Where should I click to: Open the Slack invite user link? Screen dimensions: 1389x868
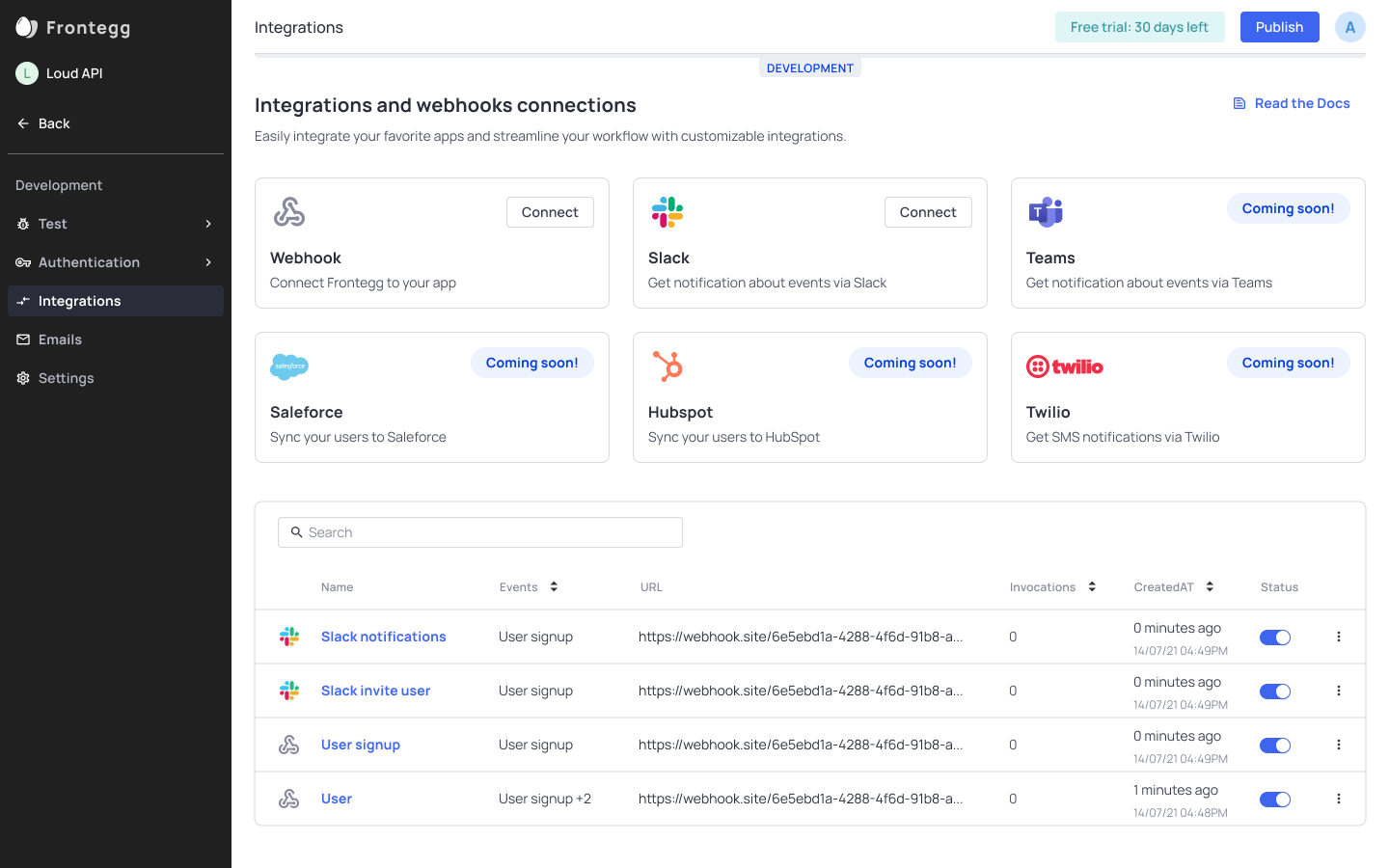[x=376, y=691]
